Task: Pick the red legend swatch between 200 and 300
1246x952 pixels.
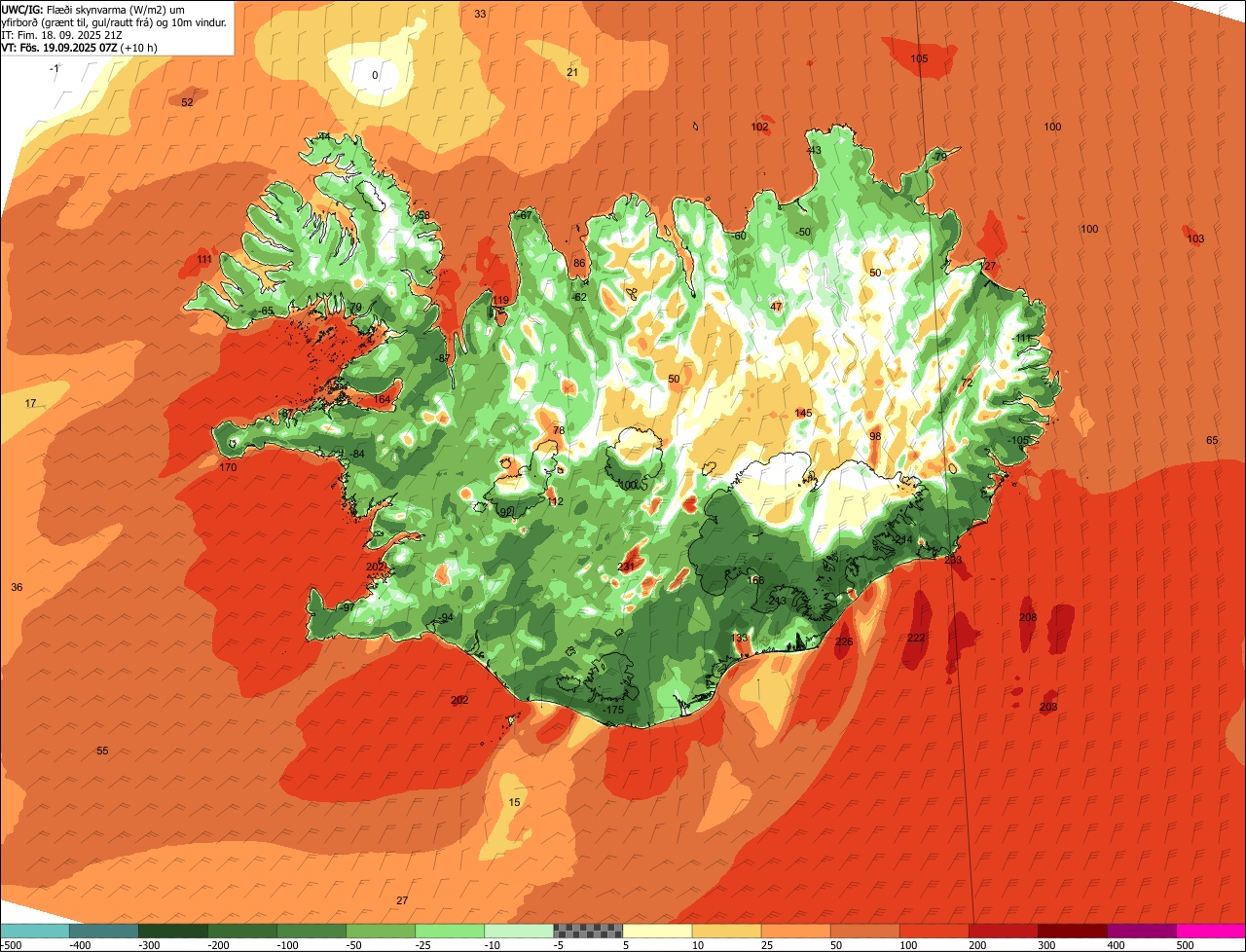Action: coord(1003,931)
